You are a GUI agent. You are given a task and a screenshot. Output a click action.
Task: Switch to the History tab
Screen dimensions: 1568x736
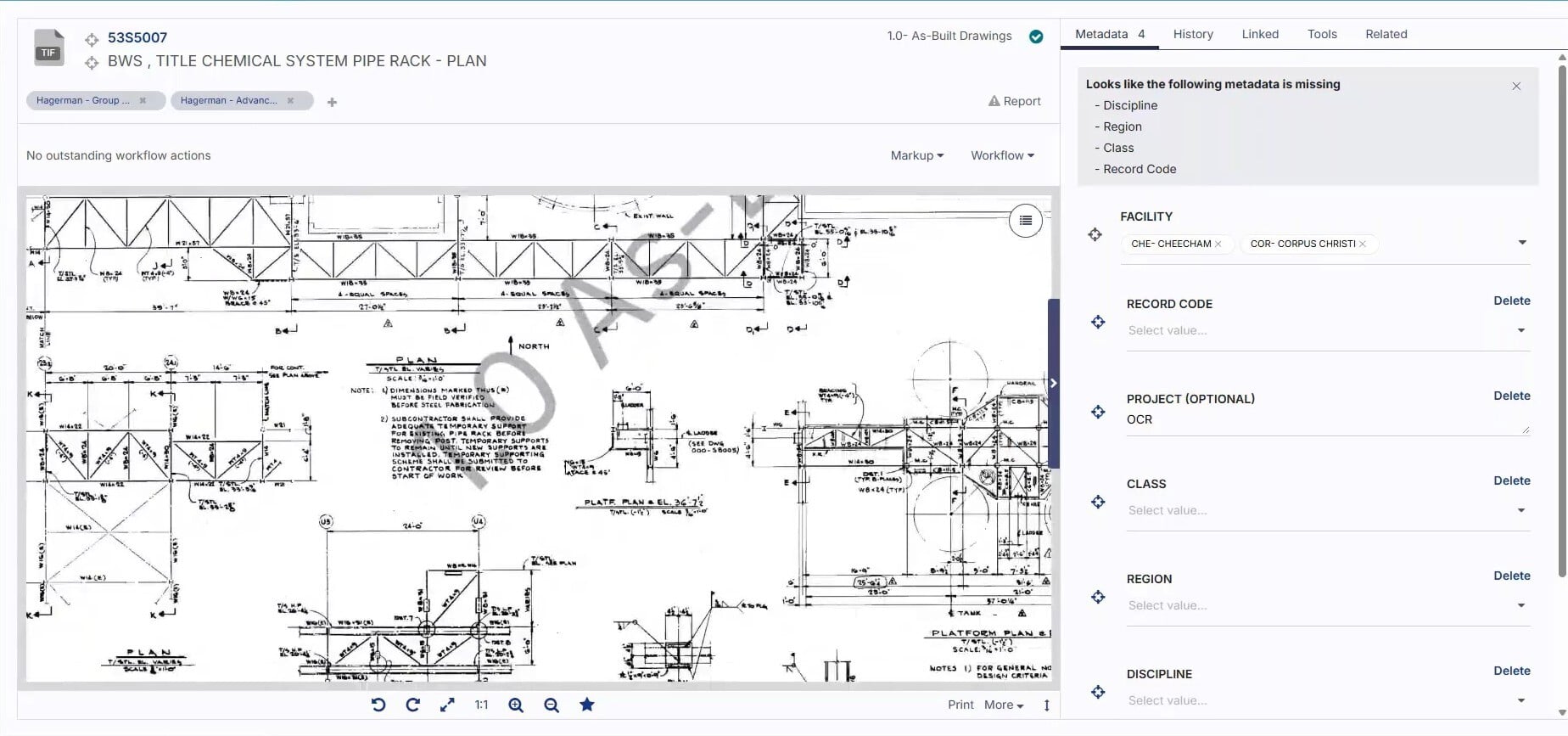pyautogui.click(x=1193, y=34)
